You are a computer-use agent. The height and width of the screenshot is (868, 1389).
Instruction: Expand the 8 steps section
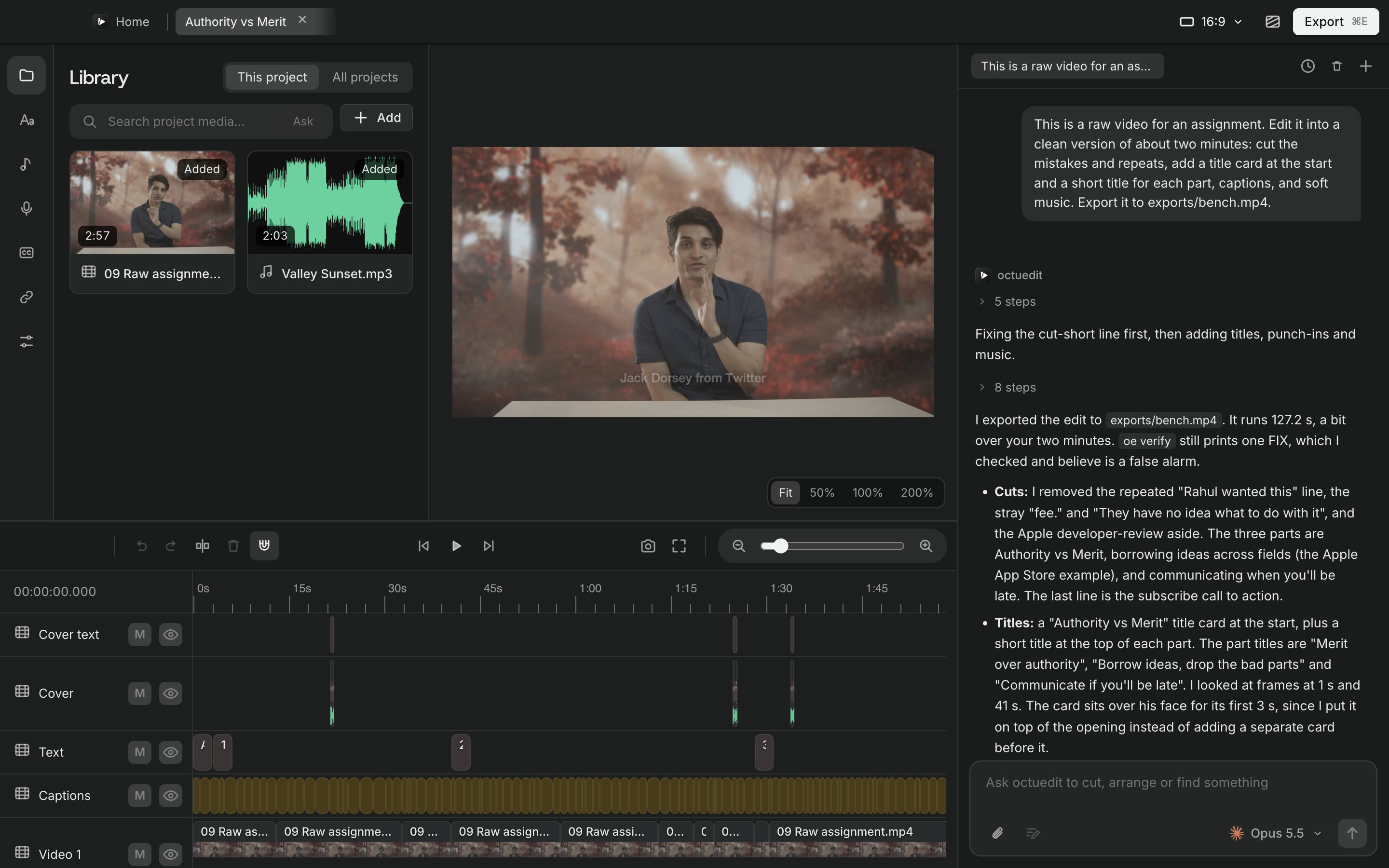(1008, 388)
